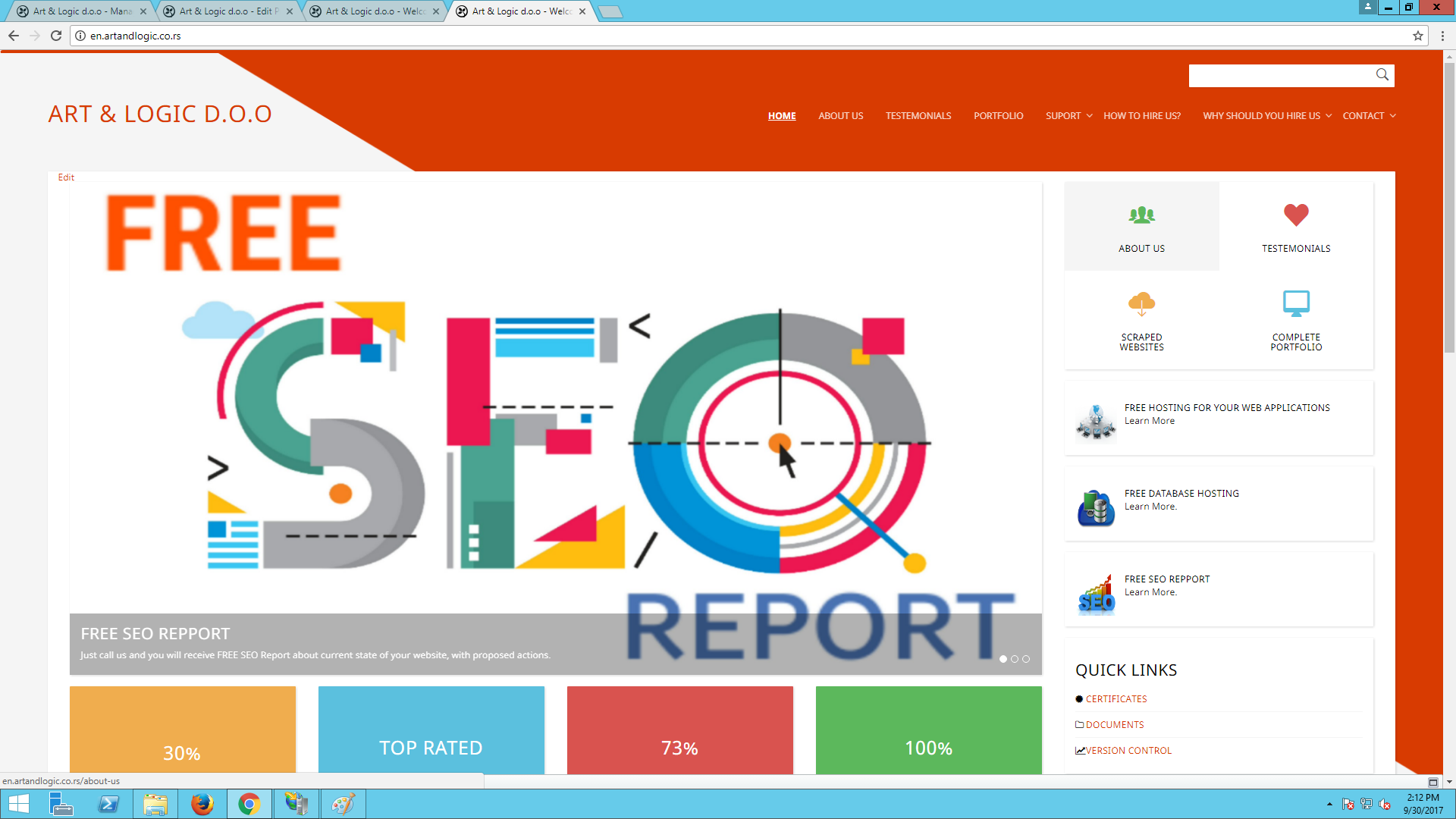Close the Art & Logic Edit tab
1456x819 pixels.
[x=290, y=11]
